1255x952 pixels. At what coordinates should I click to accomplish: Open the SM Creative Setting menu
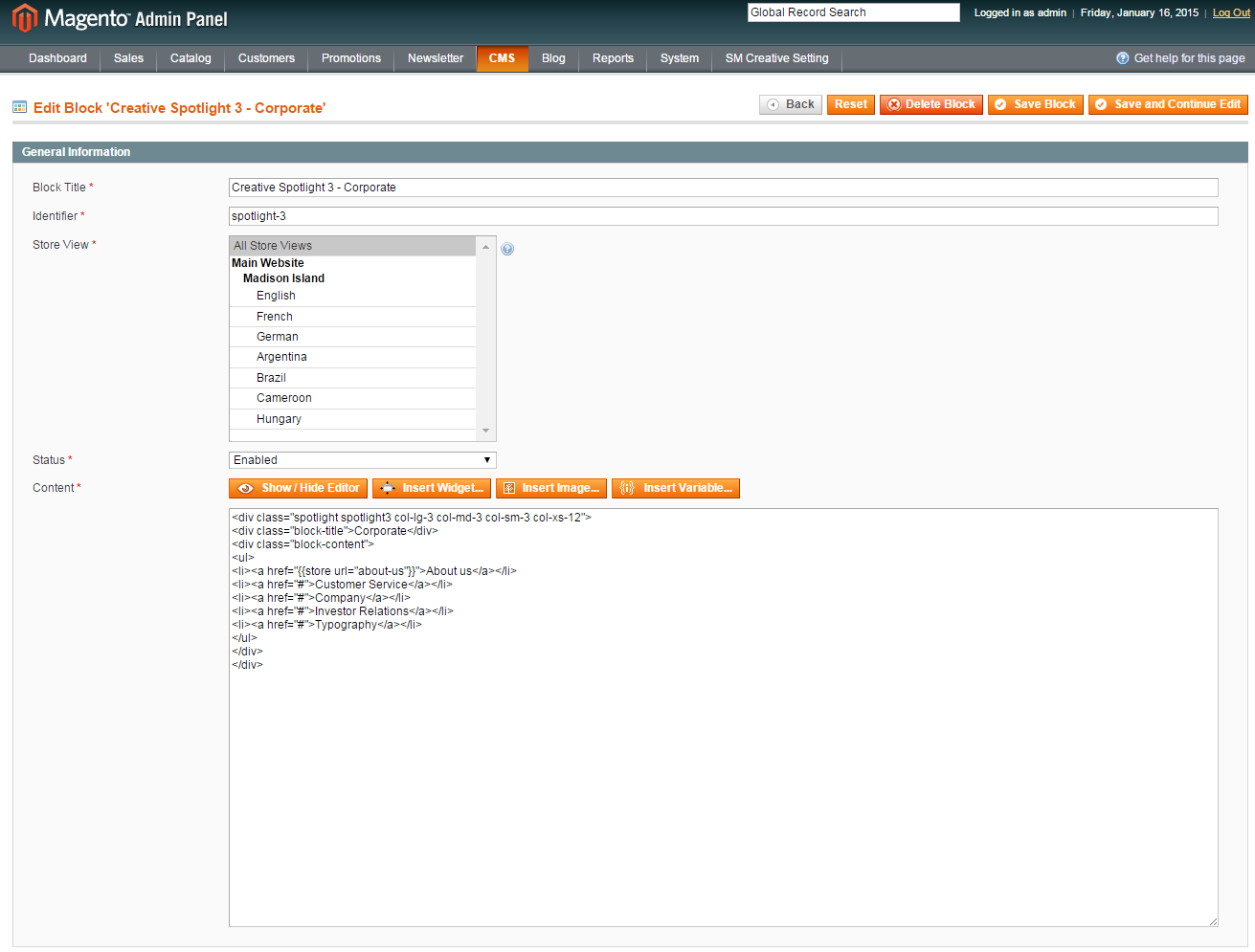click(x=777, y=58)
